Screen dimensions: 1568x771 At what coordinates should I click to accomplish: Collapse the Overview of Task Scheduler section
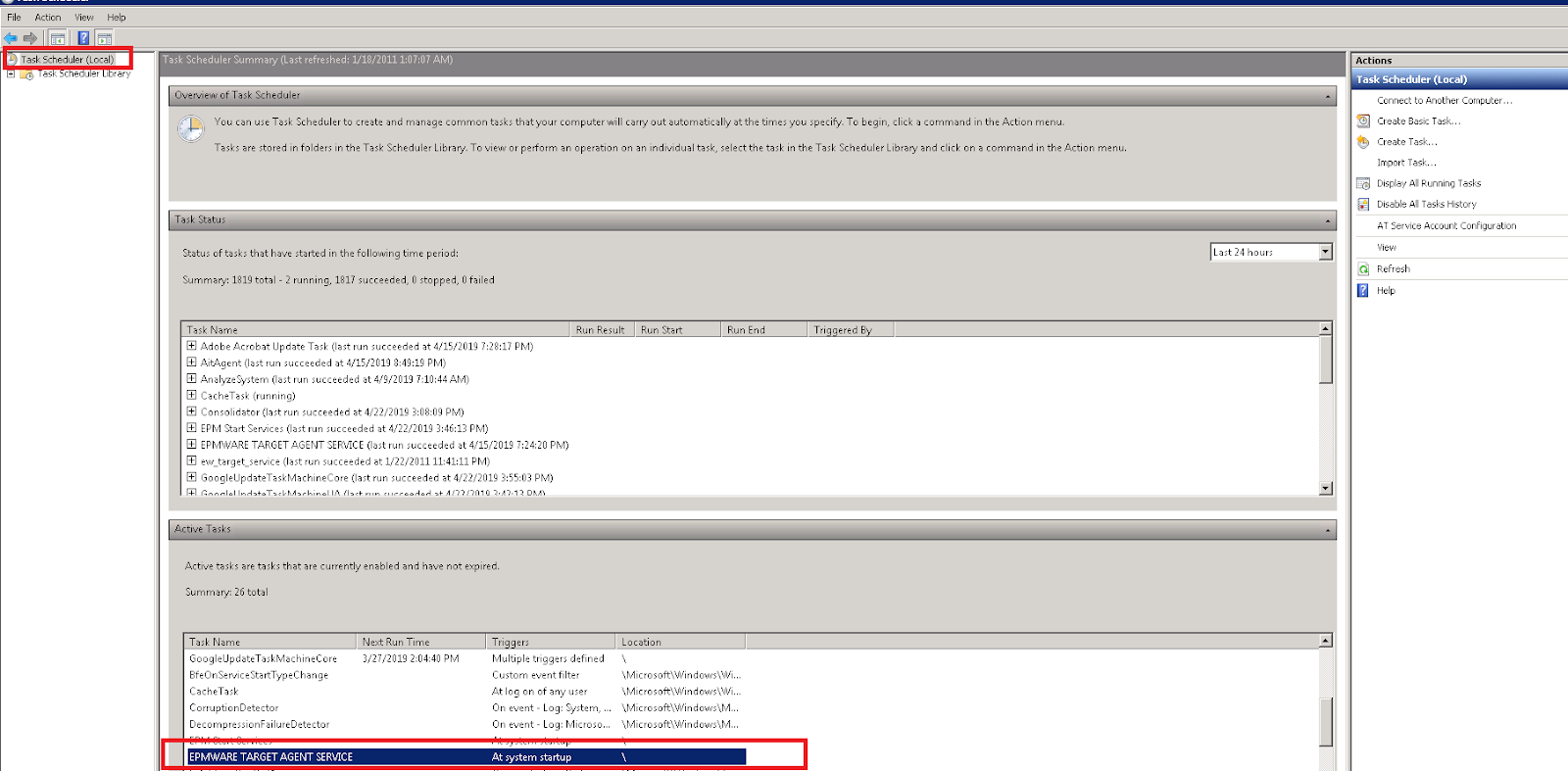click(x=1328, y=96)
